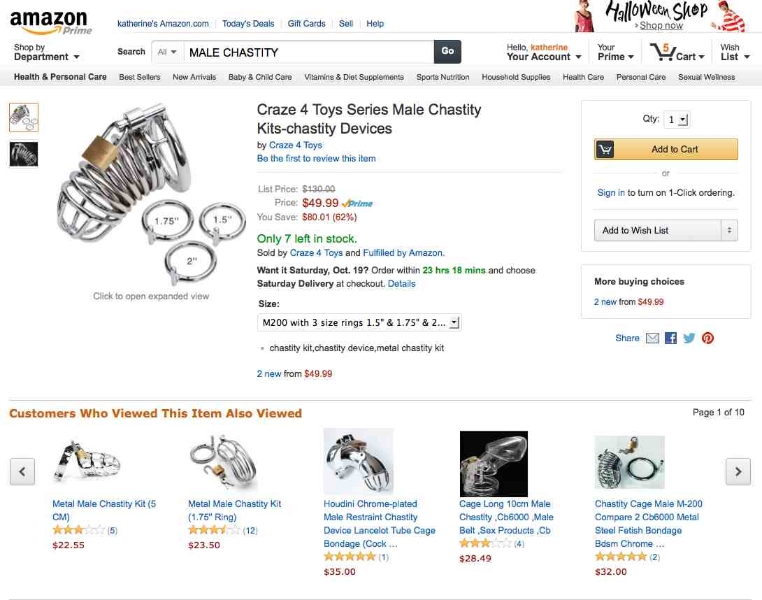The height and width of the screenshot is (600, 762).
Task: Click the Add to Cart button
Action: [x=666, y=149]
